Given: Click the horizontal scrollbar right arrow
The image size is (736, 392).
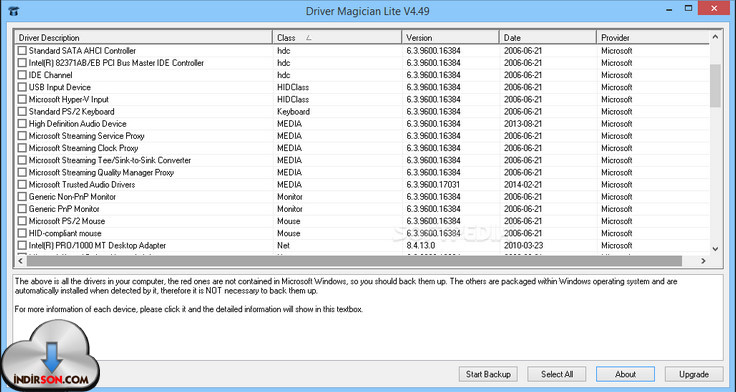Looking at the screenshot, I should [703, 261].
